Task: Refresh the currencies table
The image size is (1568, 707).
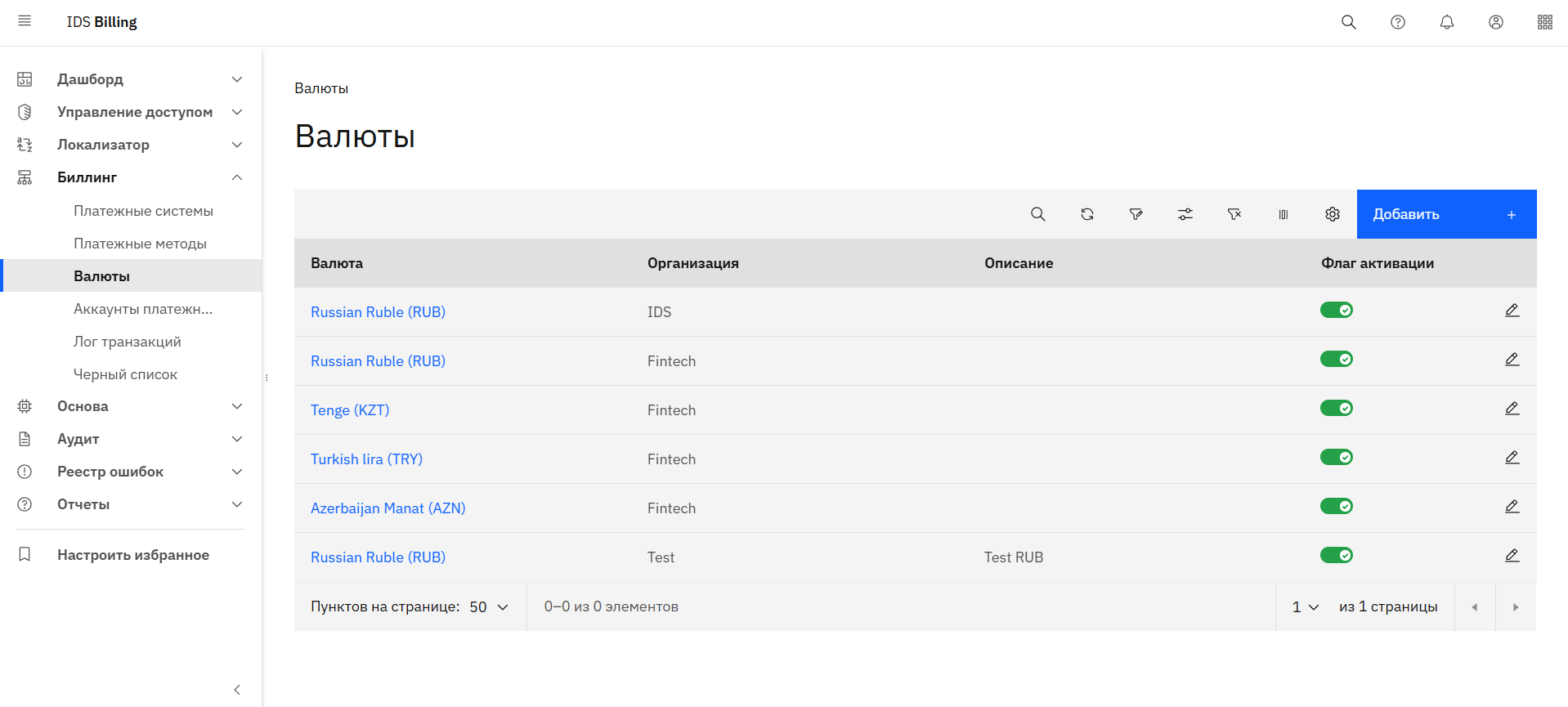Action: pos(1086,214)
